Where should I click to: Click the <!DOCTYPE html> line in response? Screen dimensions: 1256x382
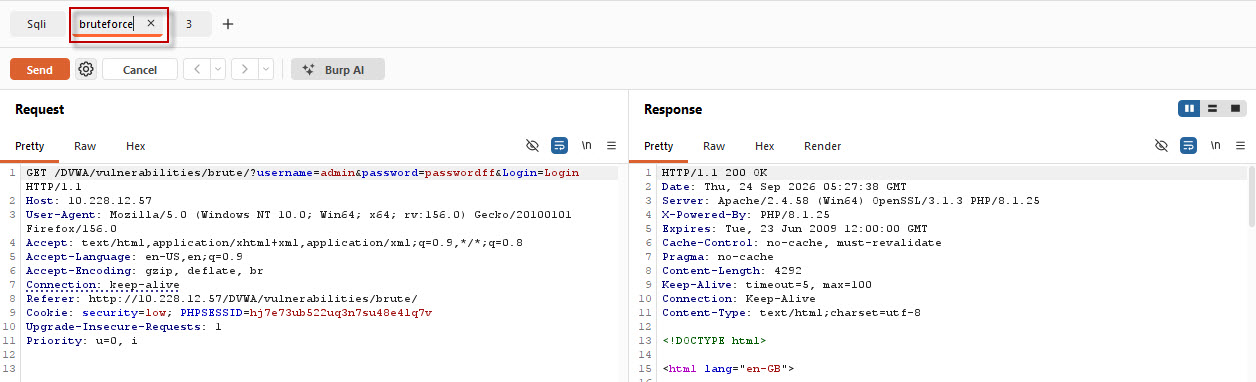[x=714, y=340]
